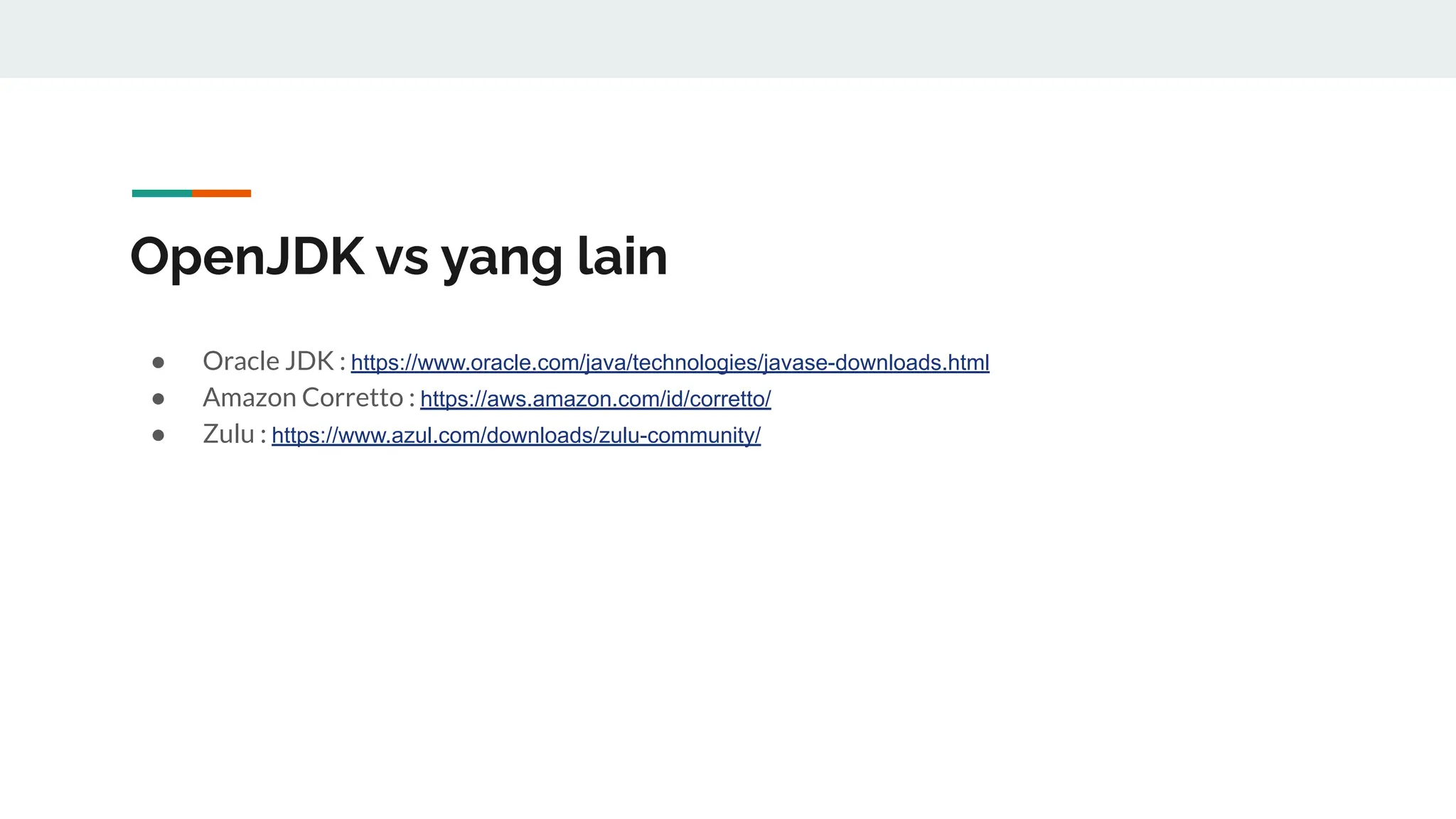
Task: Select the slide title 'OpenJDK vs yang lain'
Action: [x=399, y=257]
